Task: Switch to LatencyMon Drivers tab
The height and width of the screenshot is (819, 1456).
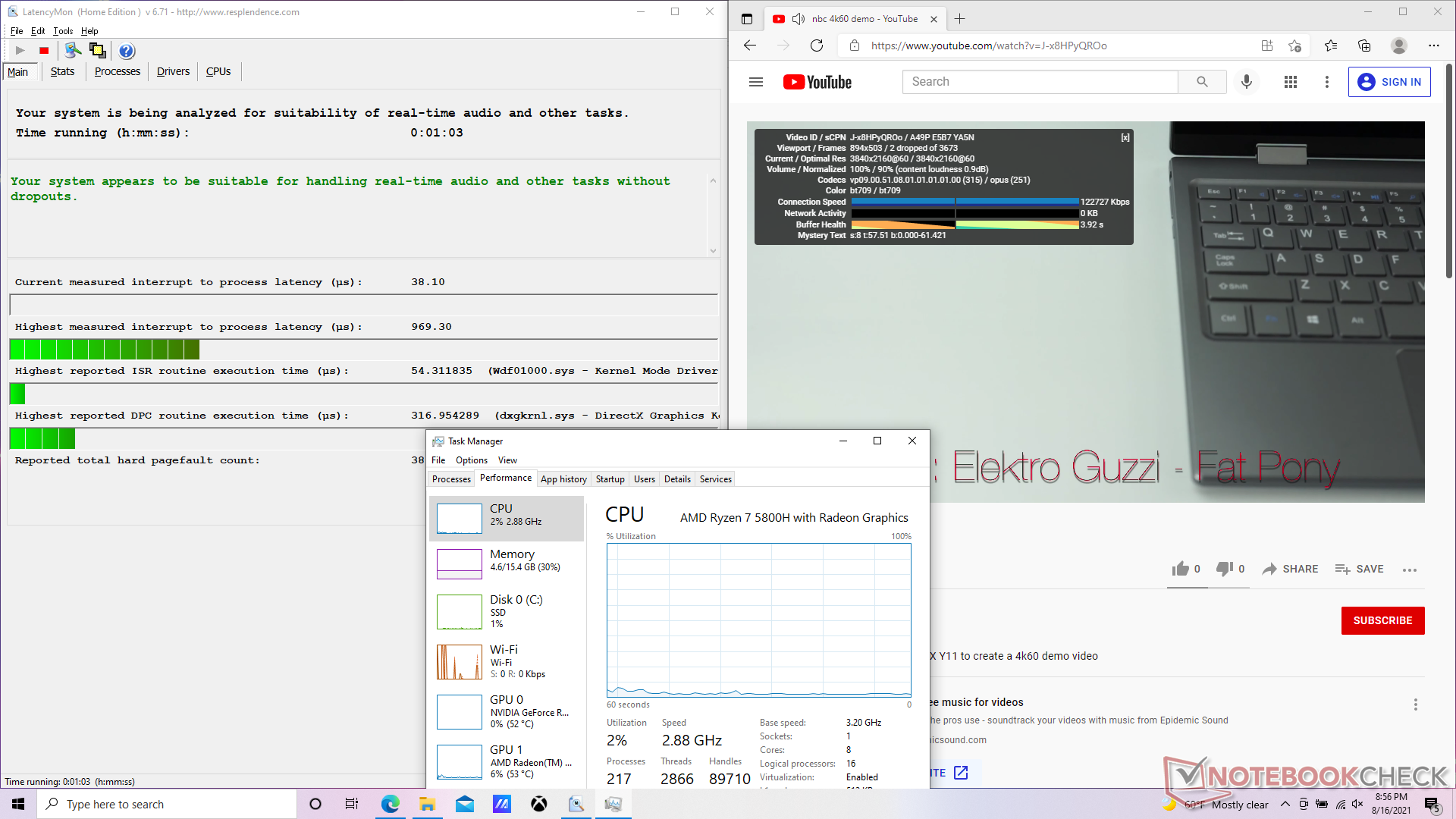Action: (173, 71)
